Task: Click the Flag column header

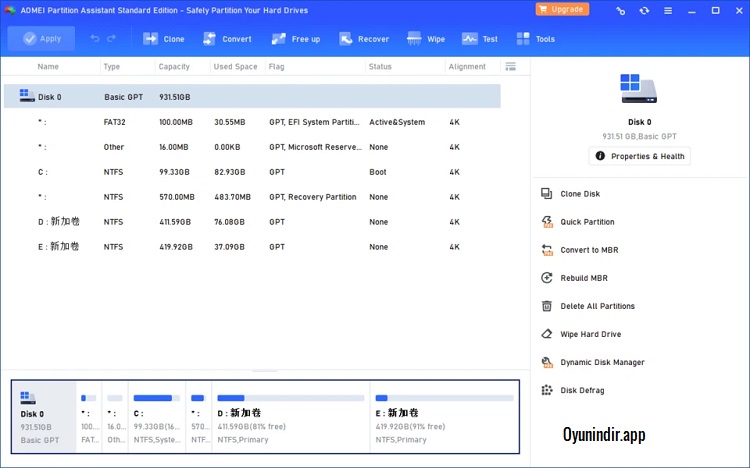Action: 276,67
